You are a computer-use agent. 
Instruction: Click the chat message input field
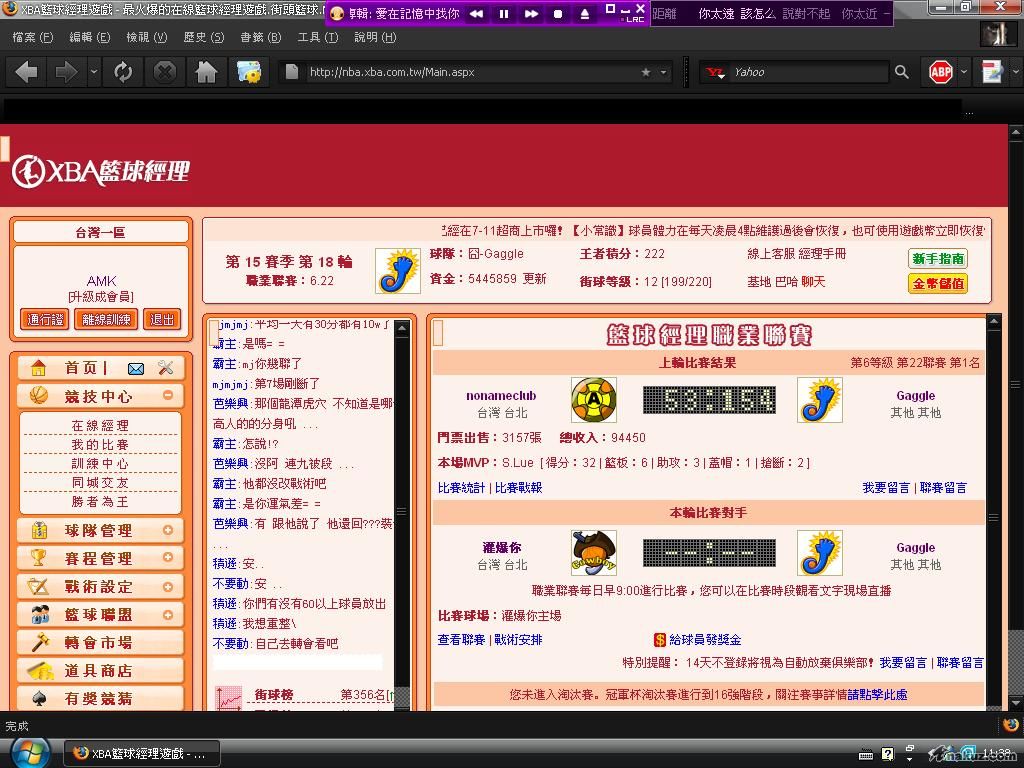(297, 662)
